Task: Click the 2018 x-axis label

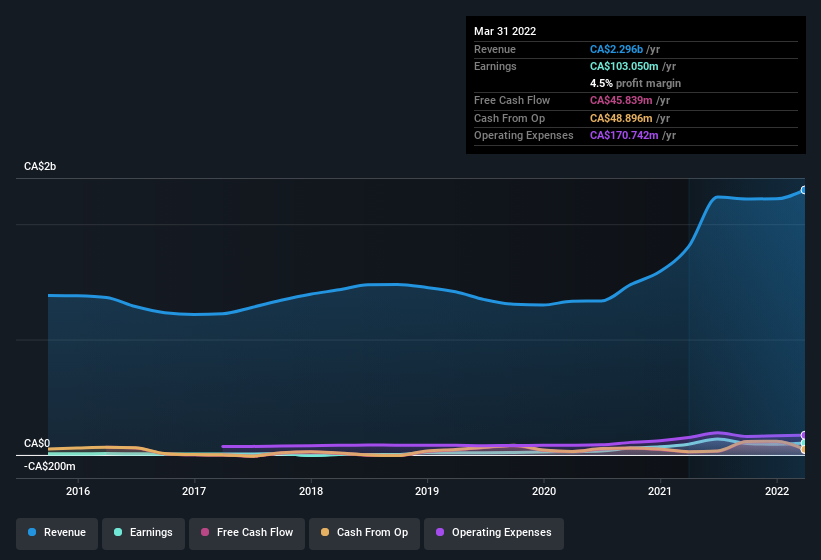Action: [311, 491]
